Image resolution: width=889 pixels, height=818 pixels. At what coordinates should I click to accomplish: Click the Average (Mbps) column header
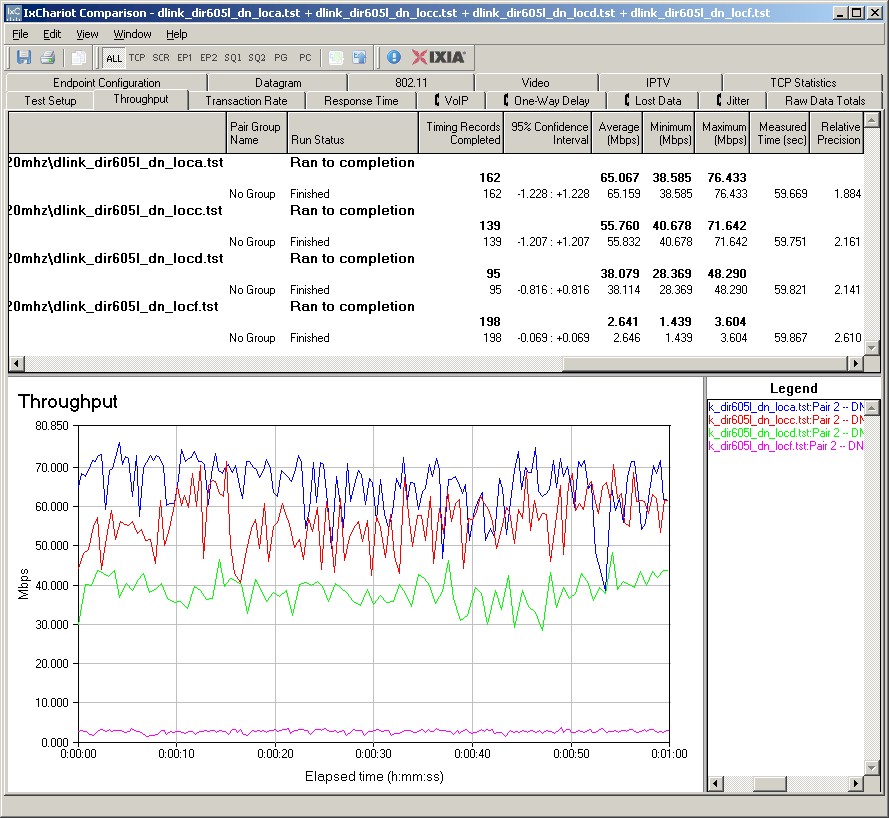pos(617,133)
